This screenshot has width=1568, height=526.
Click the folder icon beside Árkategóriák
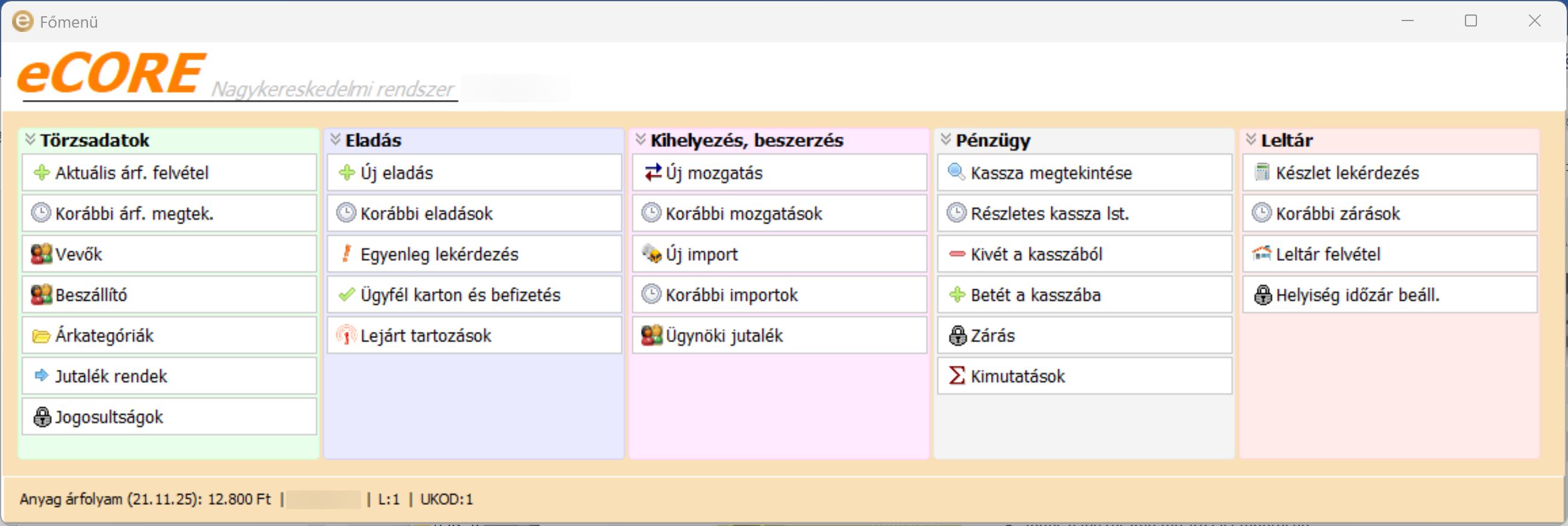click(42, 336)
